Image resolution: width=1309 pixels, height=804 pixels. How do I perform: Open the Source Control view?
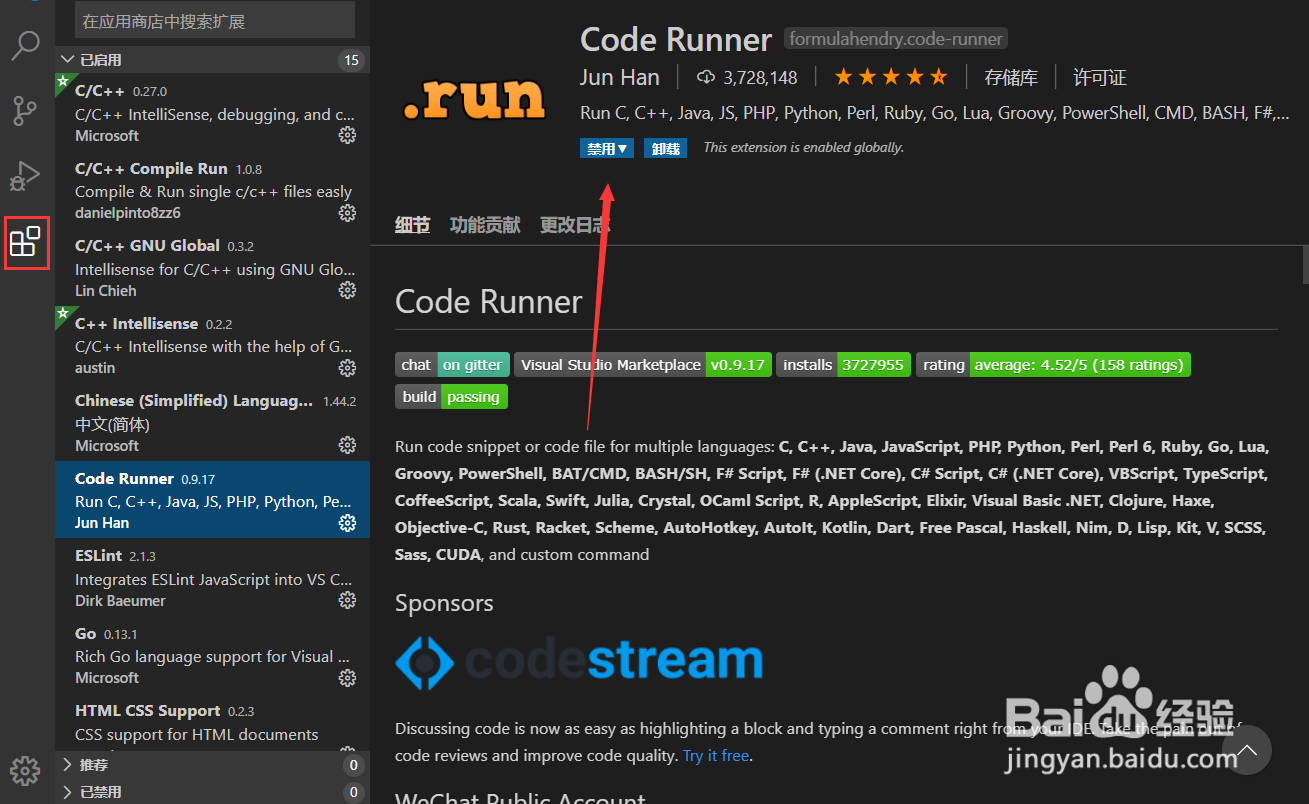click(x=25, y=110)
